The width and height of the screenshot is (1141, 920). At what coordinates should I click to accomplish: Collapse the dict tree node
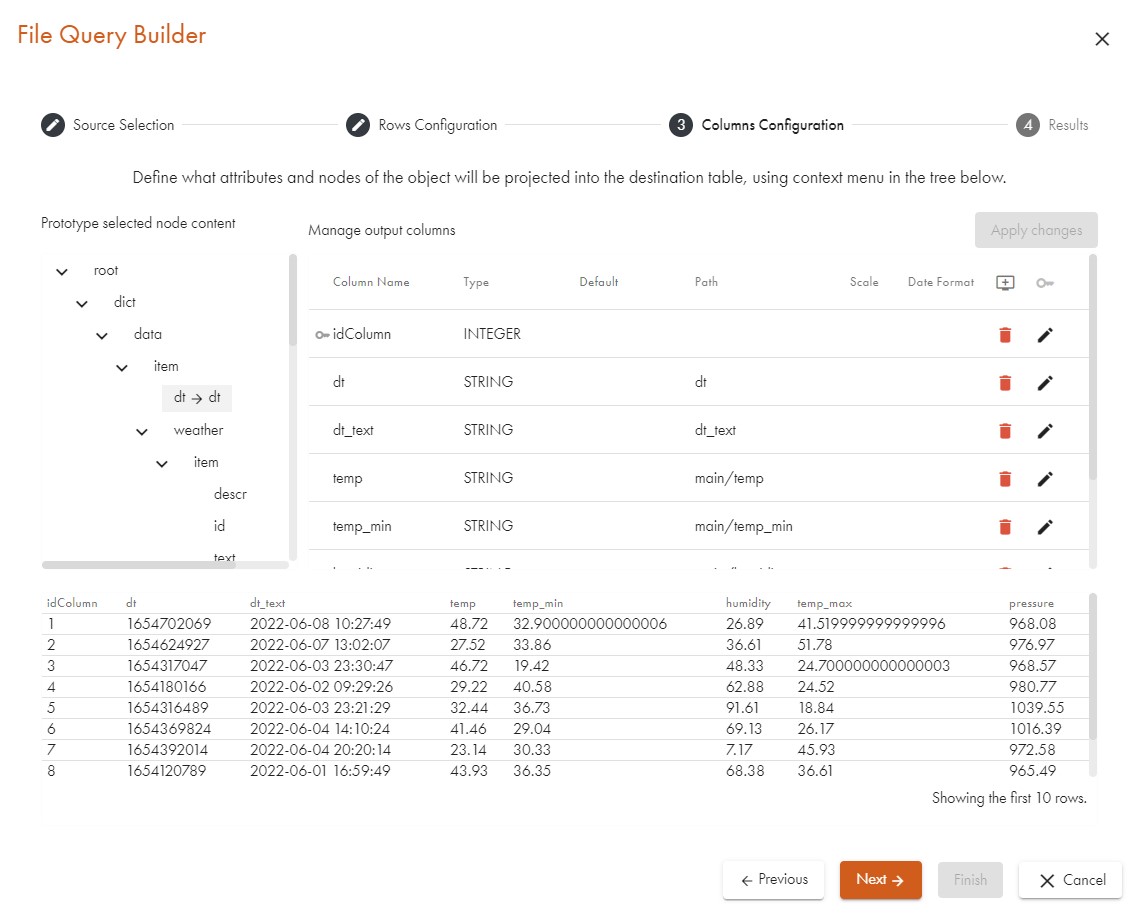(x=82, y=303)
